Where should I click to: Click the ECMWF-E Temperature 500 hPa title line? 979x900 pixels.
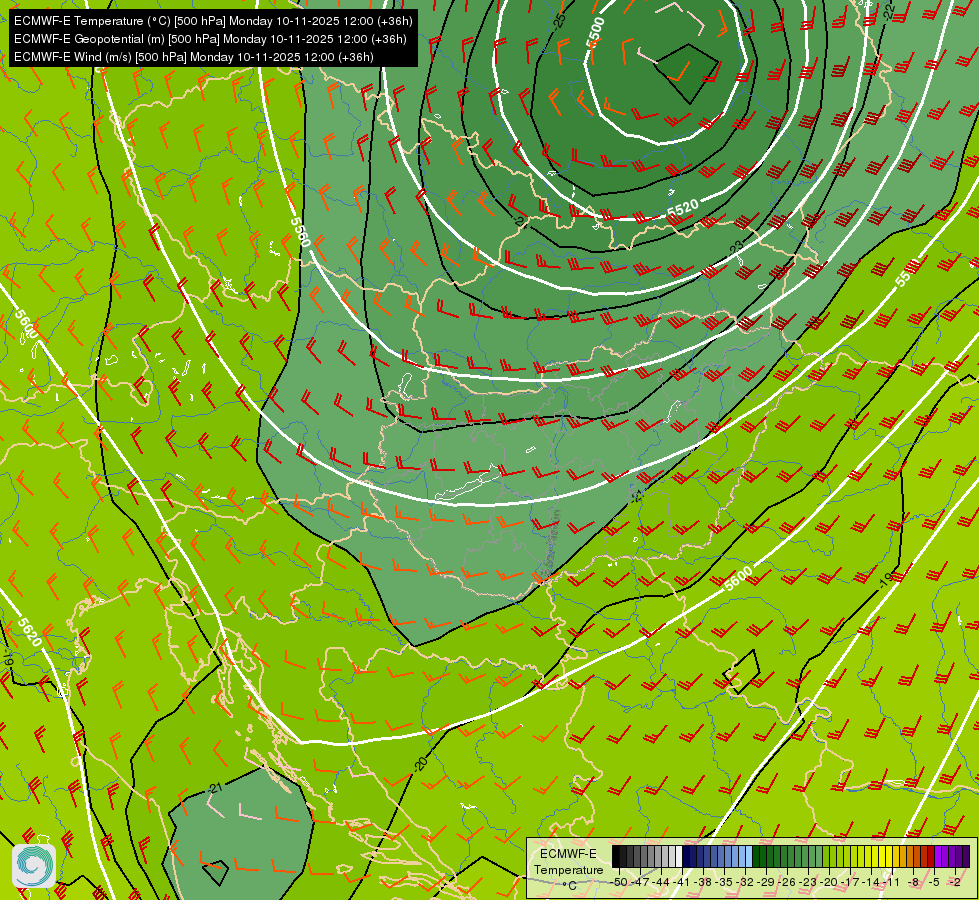pyautogui.click(x=213, y=21)
